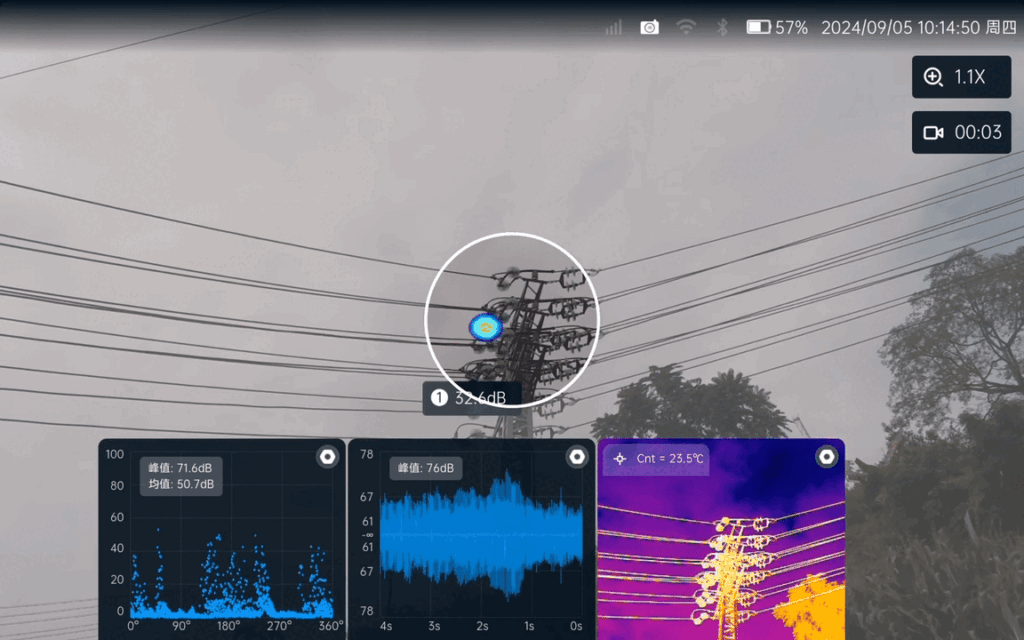1024x640 pixels.
Task: Click the video recording timer 00:03
Action: [x=960, y=133]
